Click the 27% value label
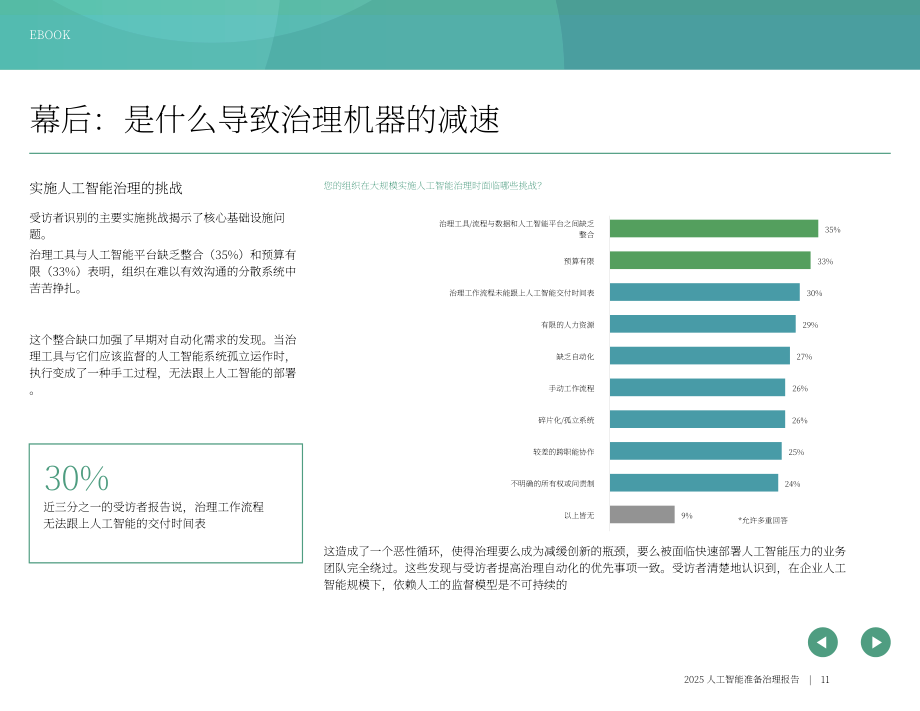920x711 pixels. tap(804, 356)
